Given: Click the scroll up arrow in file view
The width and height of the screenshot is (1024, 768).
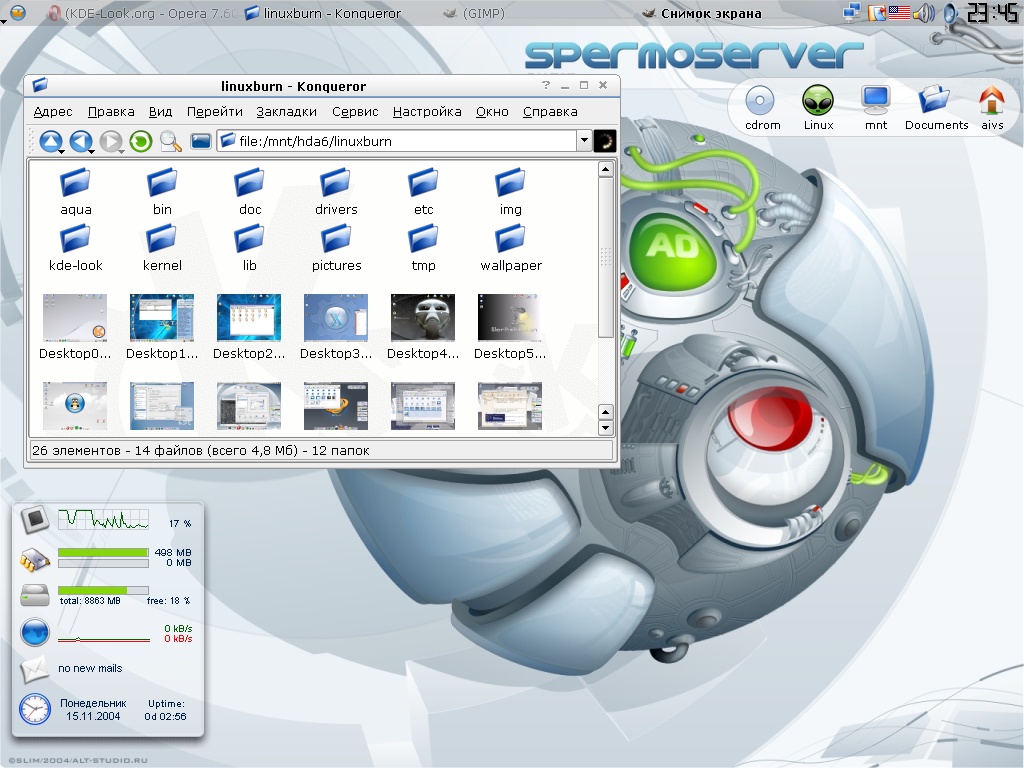Looking at the screenshot, I should point(605,170).
